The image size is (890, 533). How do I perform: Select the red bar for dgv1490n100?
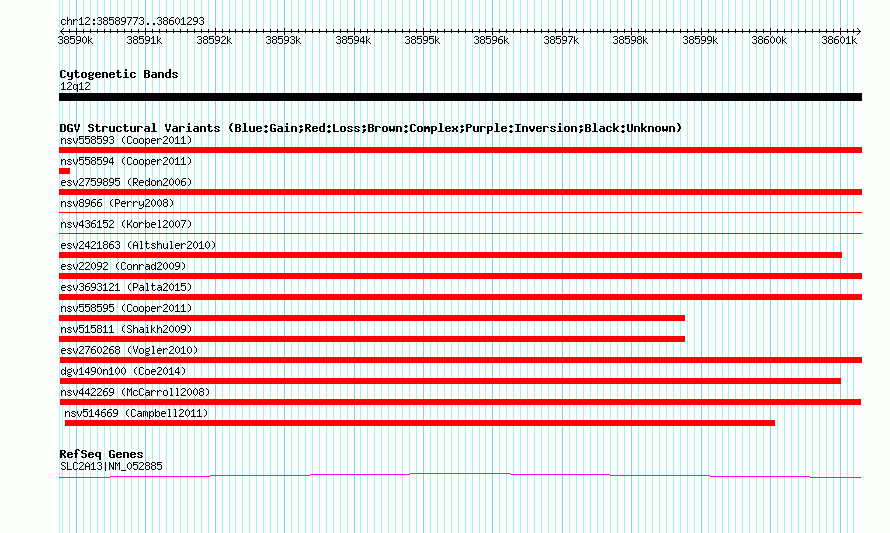coord(450,381)
